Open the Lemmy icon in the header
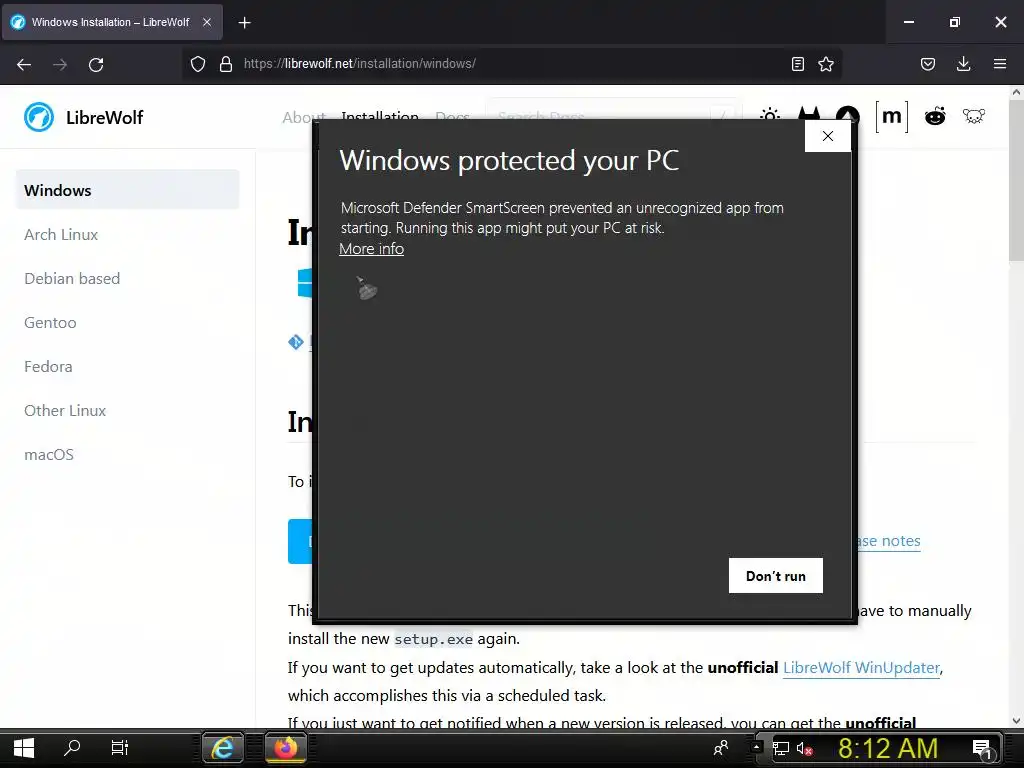1024x768 pixels. (974, 116)
